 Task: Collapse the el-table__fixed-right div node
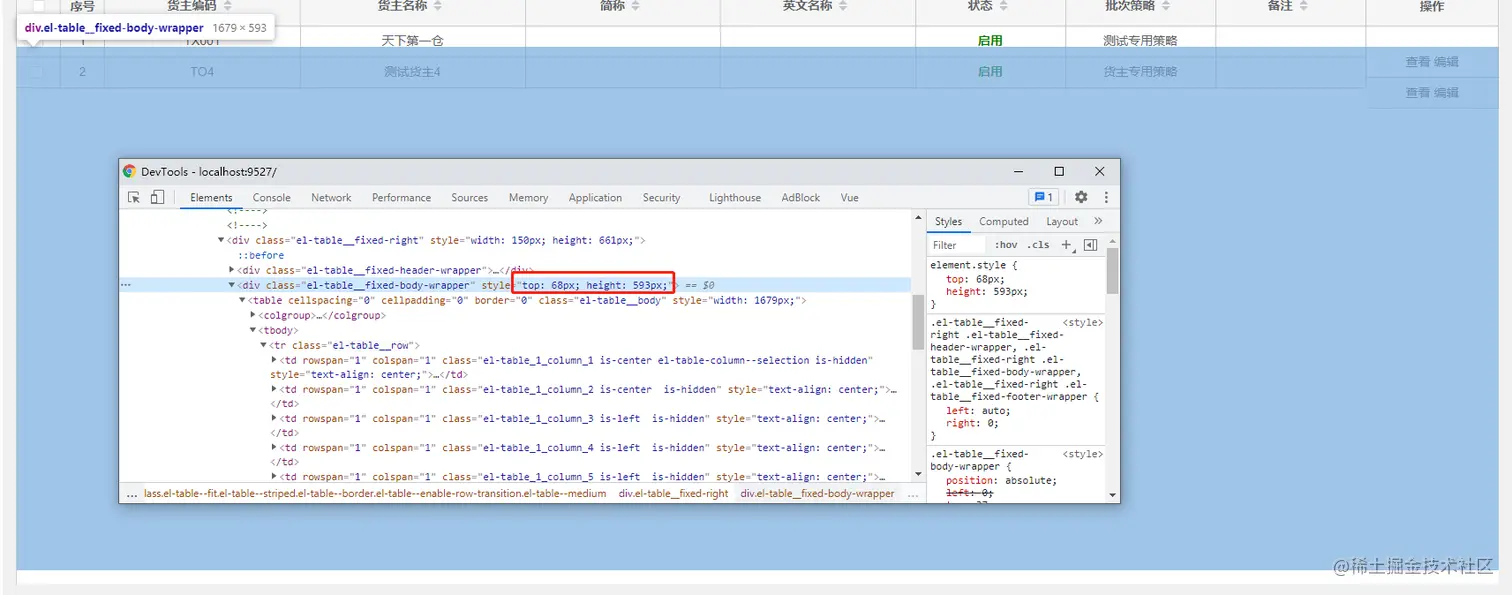222,241
